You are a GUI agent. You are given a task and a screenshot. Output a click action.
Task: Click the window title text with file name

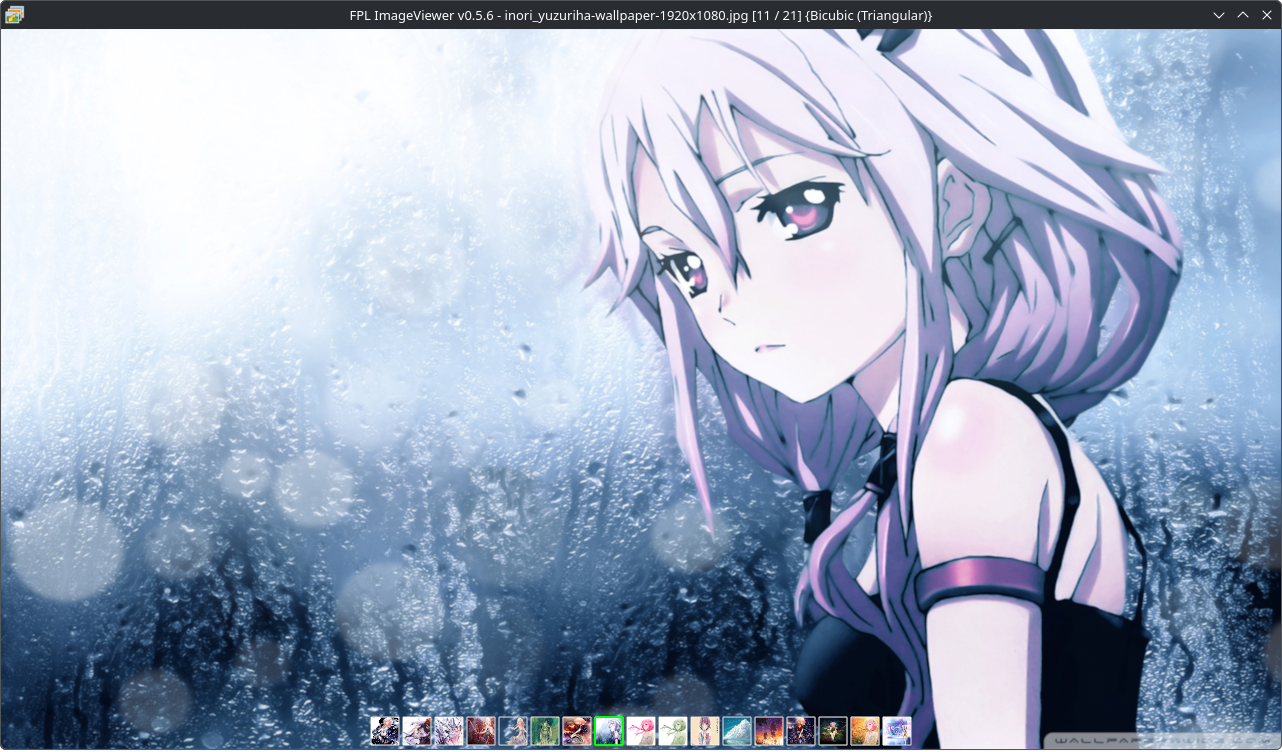641,15
